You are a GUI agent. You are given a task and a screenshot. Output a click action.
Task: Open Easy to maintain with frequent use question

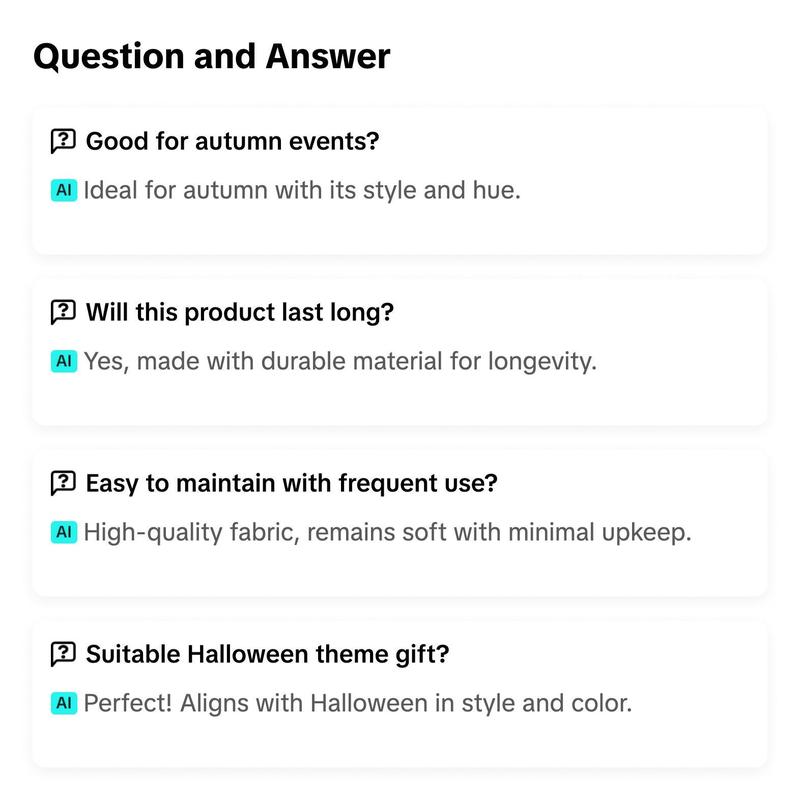pyautogui.click(x=291, y=483)
